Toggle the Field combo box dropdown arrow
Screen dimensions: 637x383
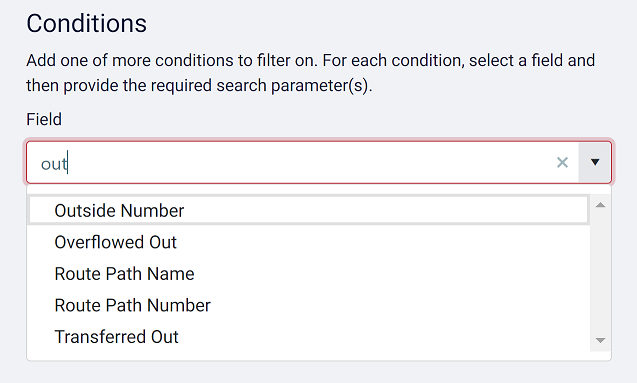click(595, 162)
